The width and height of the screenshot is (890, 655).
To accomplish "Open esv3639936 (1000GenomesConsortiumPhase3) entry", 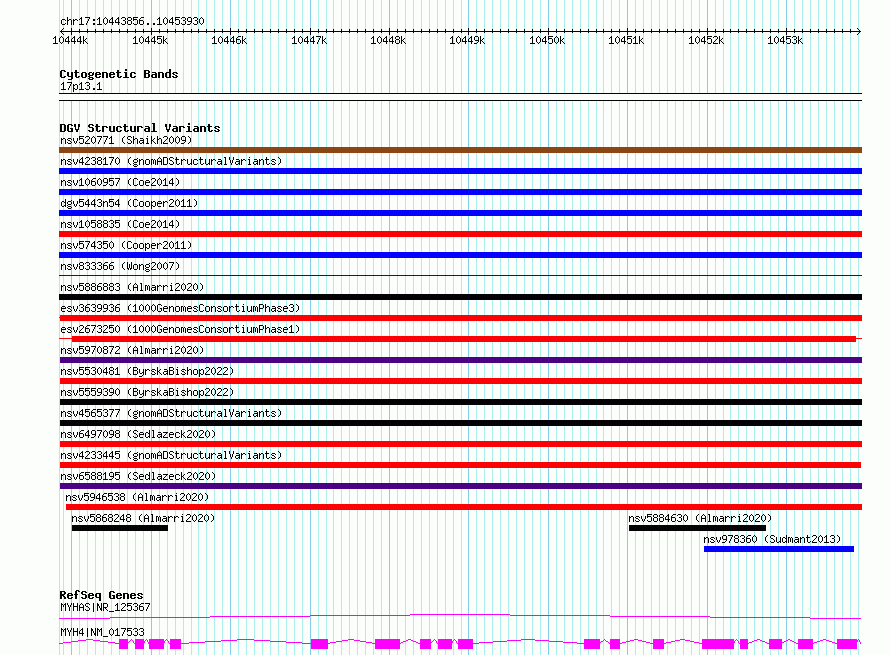I will 180,308.
